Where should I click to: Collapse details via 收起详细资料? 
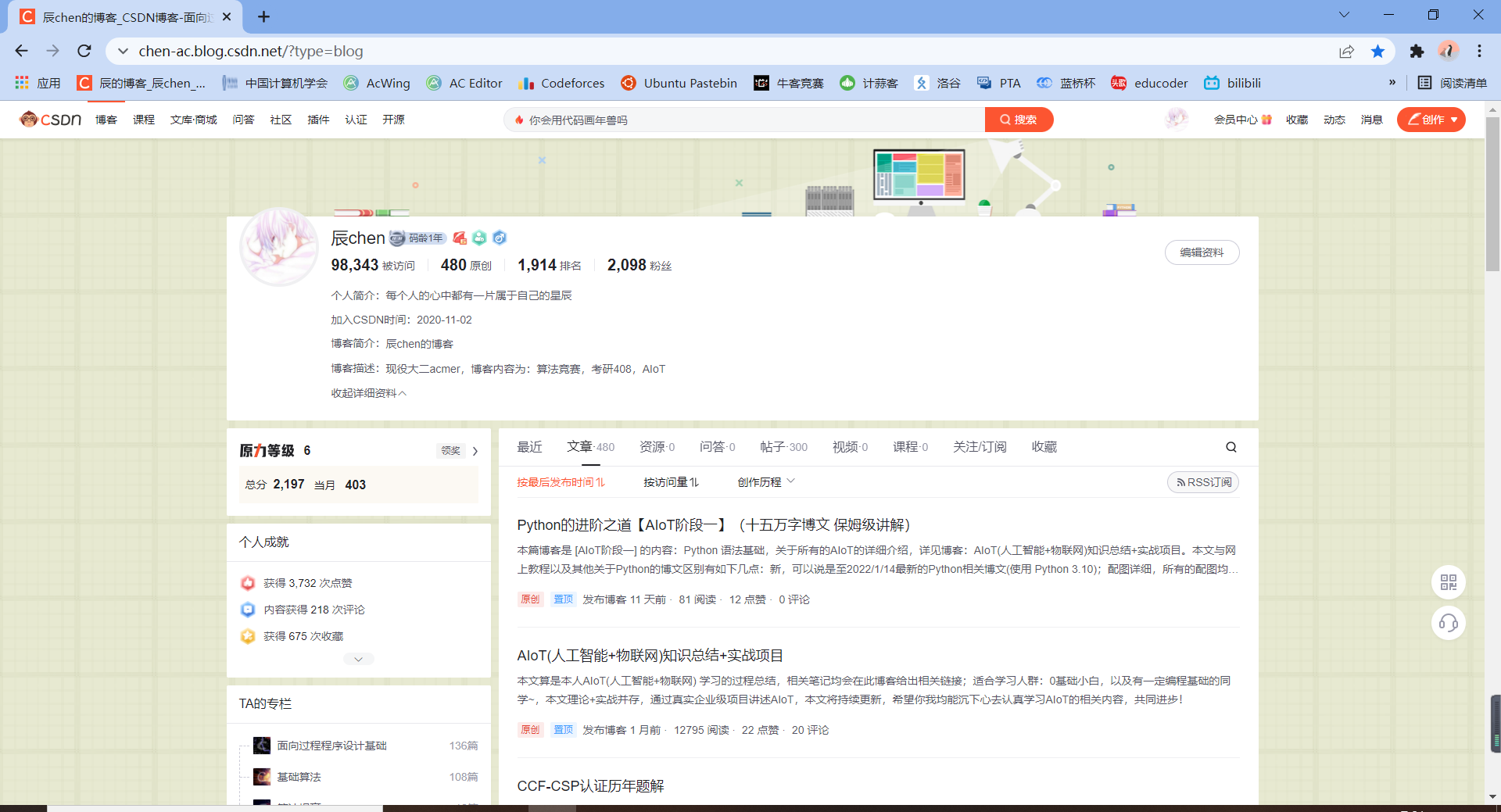click(369, 393)
